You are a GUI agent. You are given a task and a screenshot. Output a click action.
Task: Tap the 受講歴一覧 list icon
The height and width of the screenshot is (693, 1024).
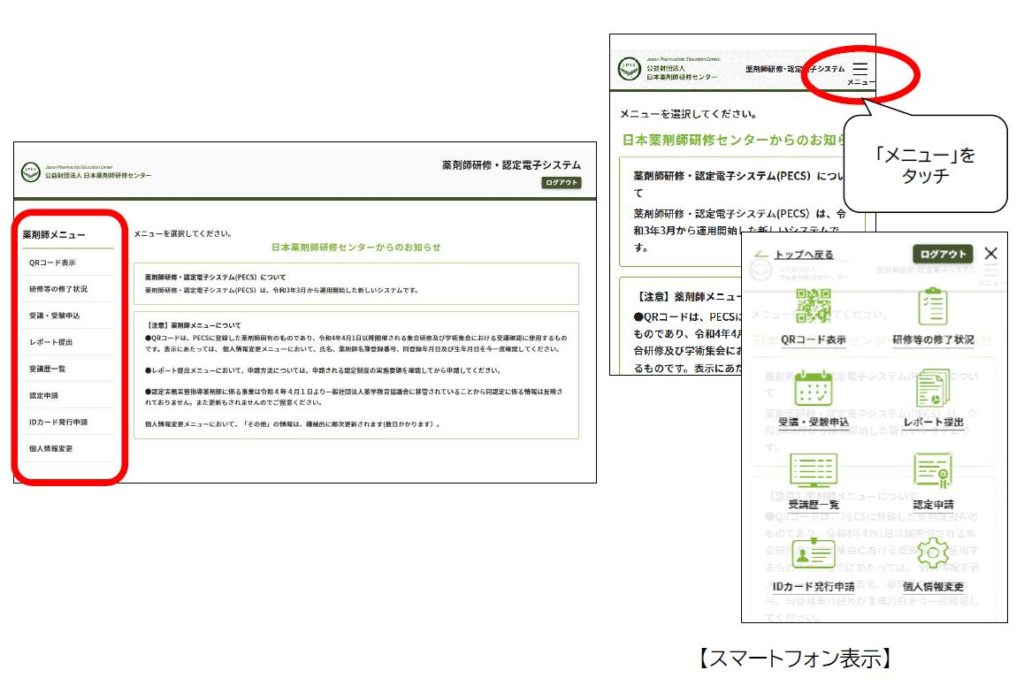coord(813,471)
